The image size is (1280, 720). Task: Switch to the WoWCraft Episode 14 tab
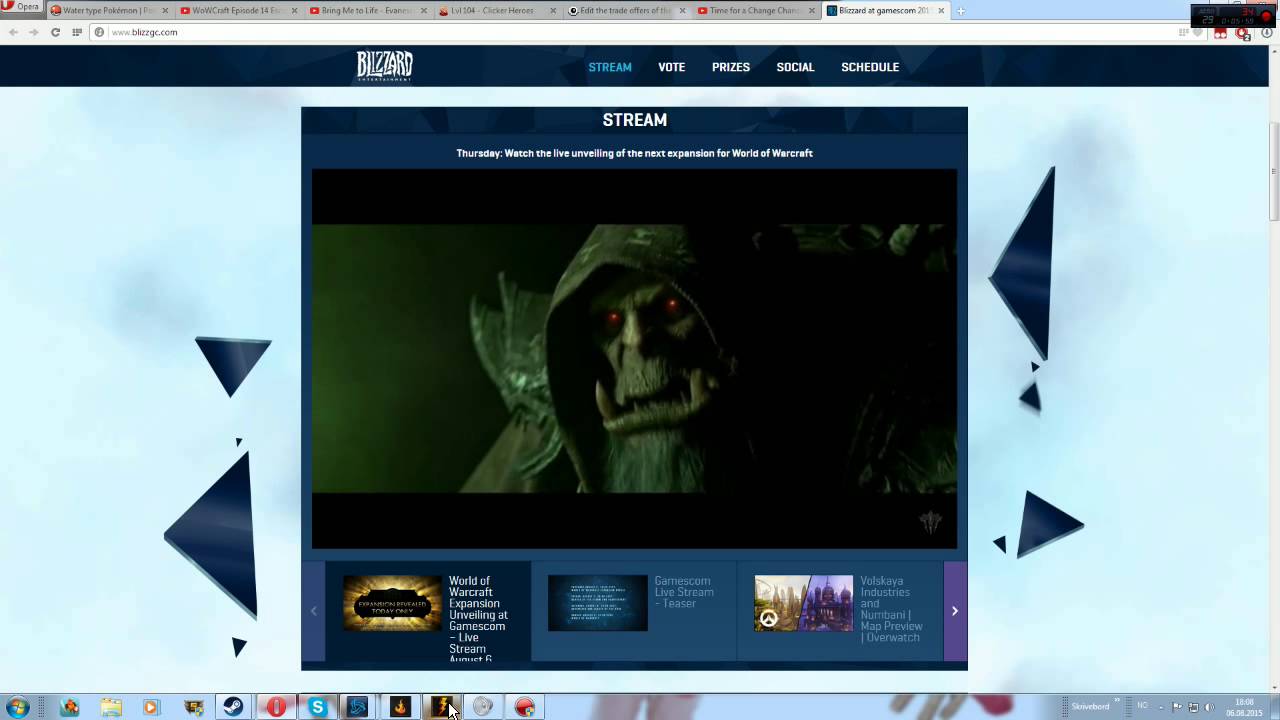(237, 11)
